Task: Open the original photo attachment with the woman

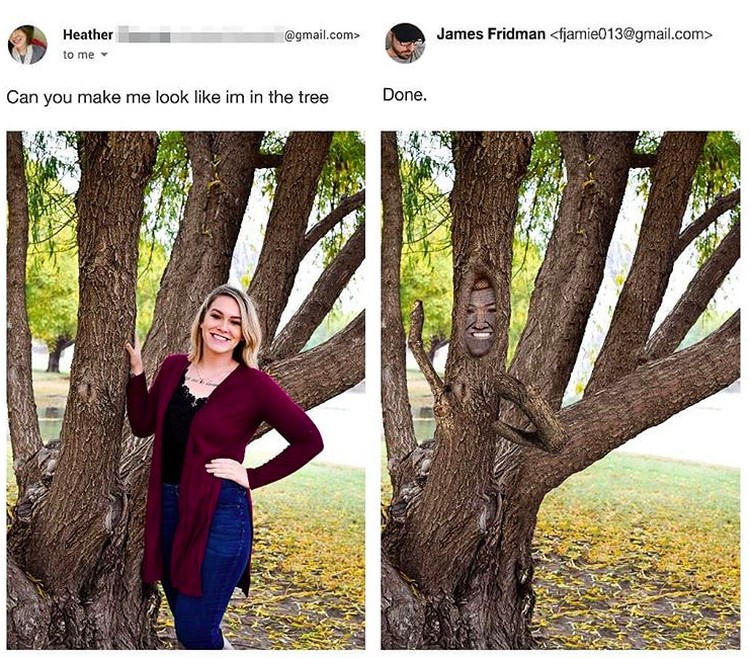Action: (186, 390)
